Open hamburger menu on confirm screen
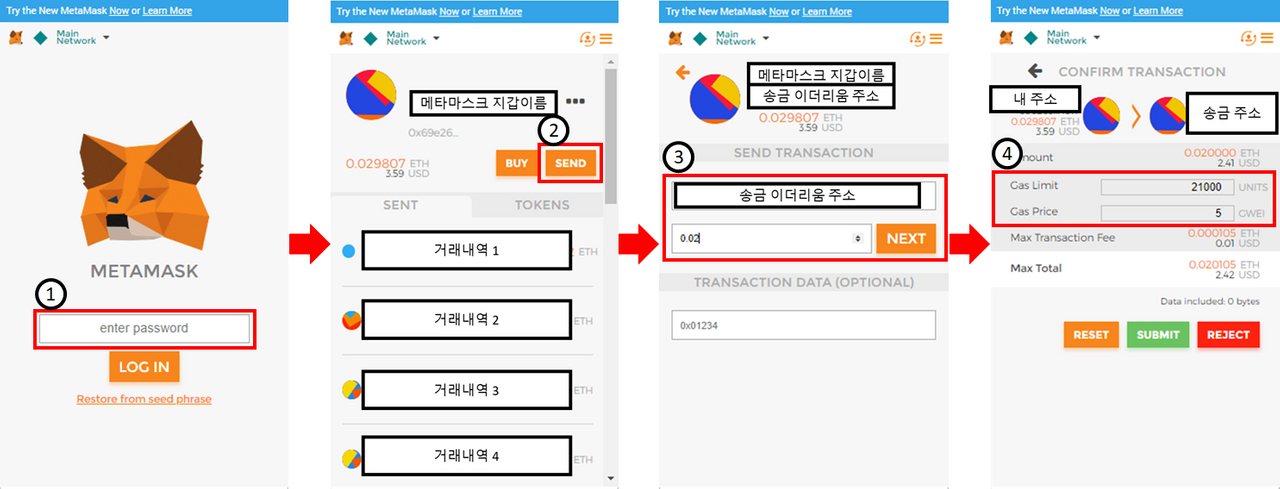This screenshot has width=1280, height=489. click(1266, 39)
